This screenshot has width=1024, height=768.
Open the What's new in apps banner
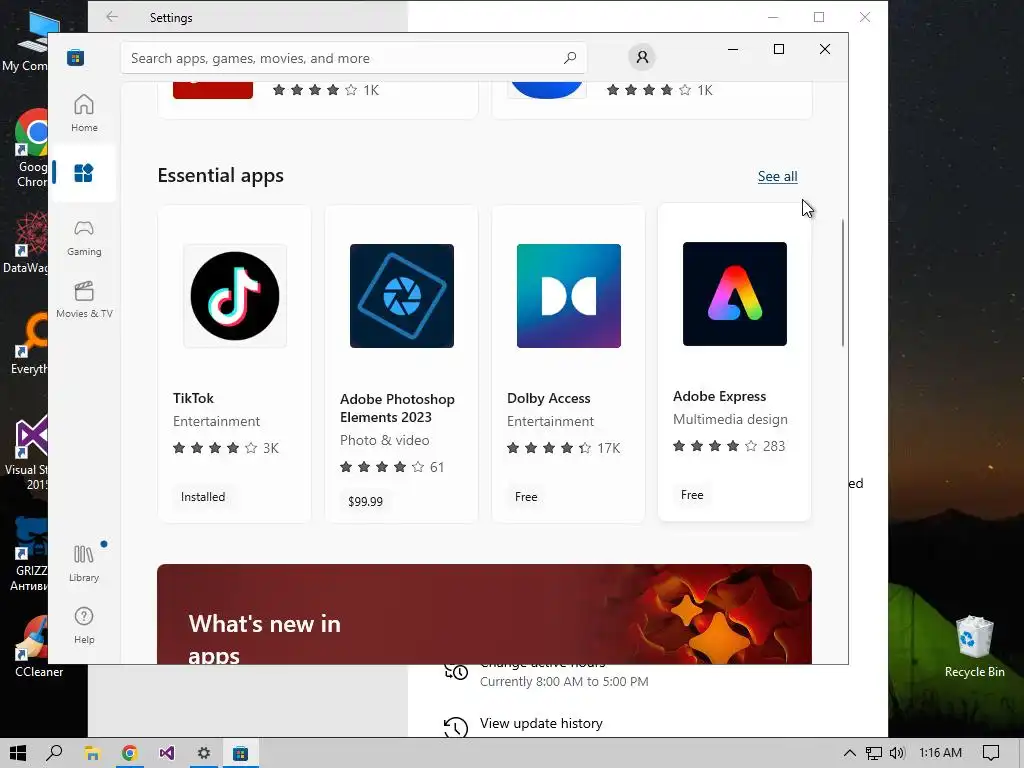coord(484,614)
